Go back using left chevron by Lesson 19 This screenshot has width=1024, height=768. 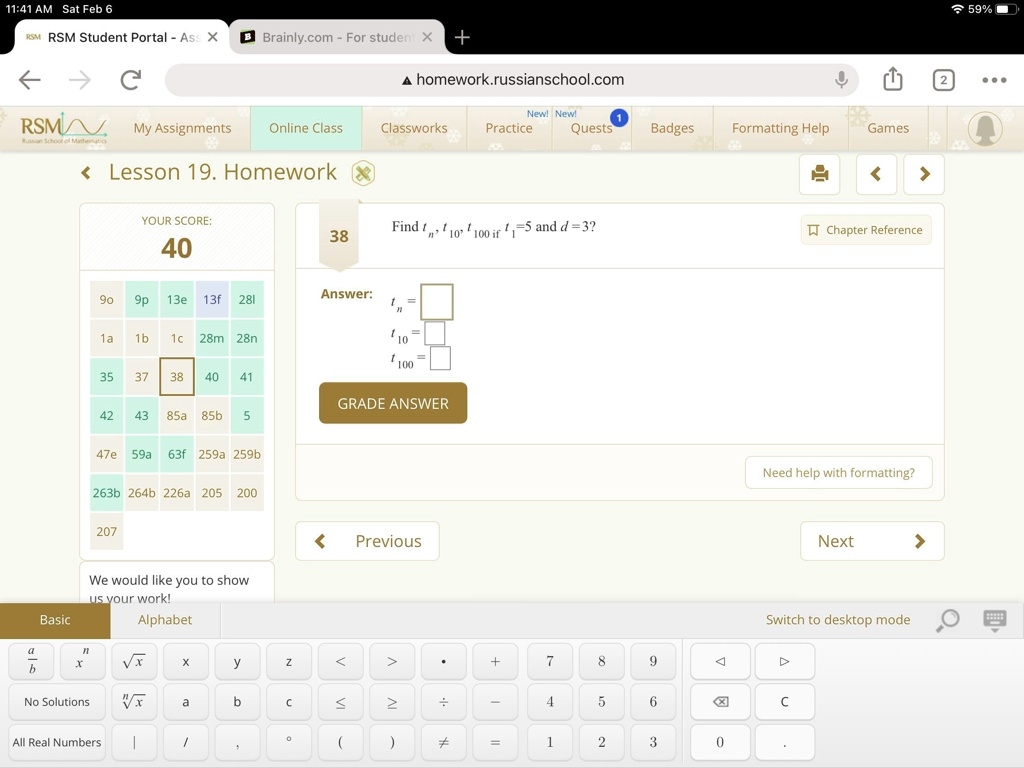[86, 173]
